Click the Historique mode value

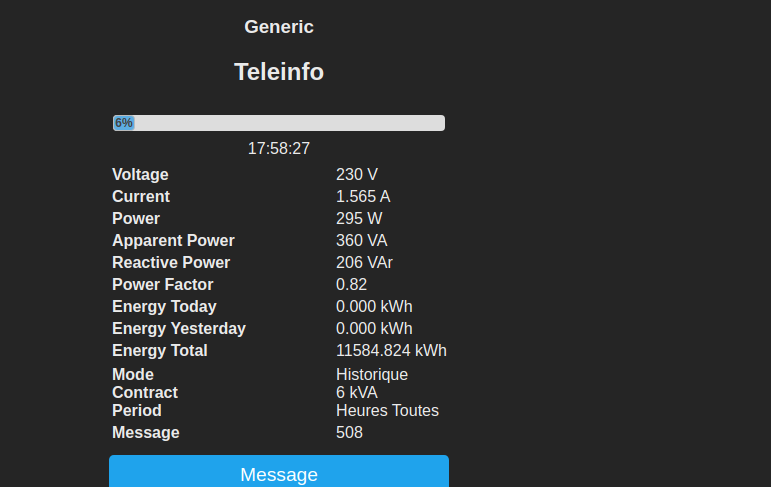tap(372, 375)
